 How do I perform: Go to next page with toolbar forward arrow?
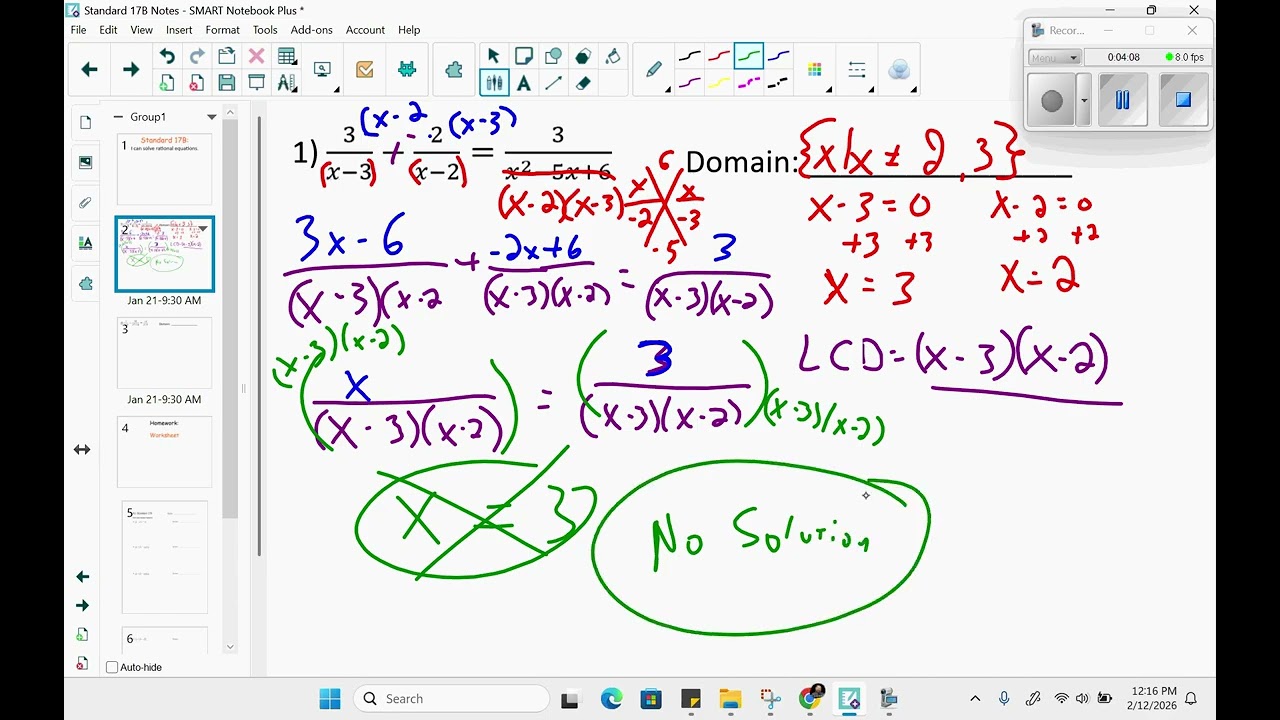(x=131, y=69)
